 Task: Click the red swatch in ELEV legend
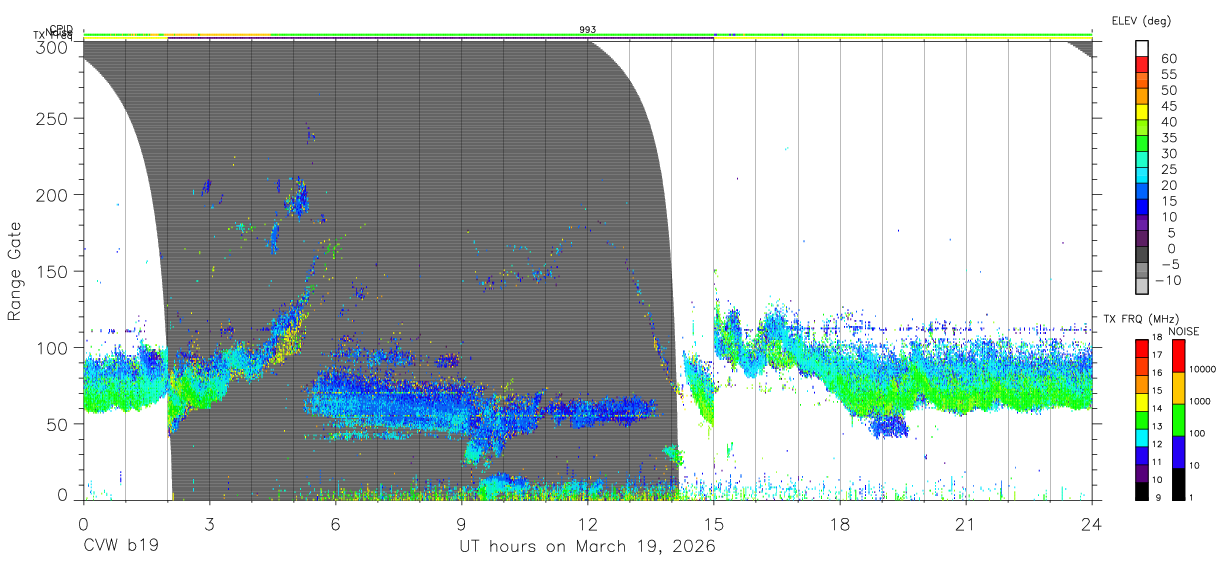1144,65
